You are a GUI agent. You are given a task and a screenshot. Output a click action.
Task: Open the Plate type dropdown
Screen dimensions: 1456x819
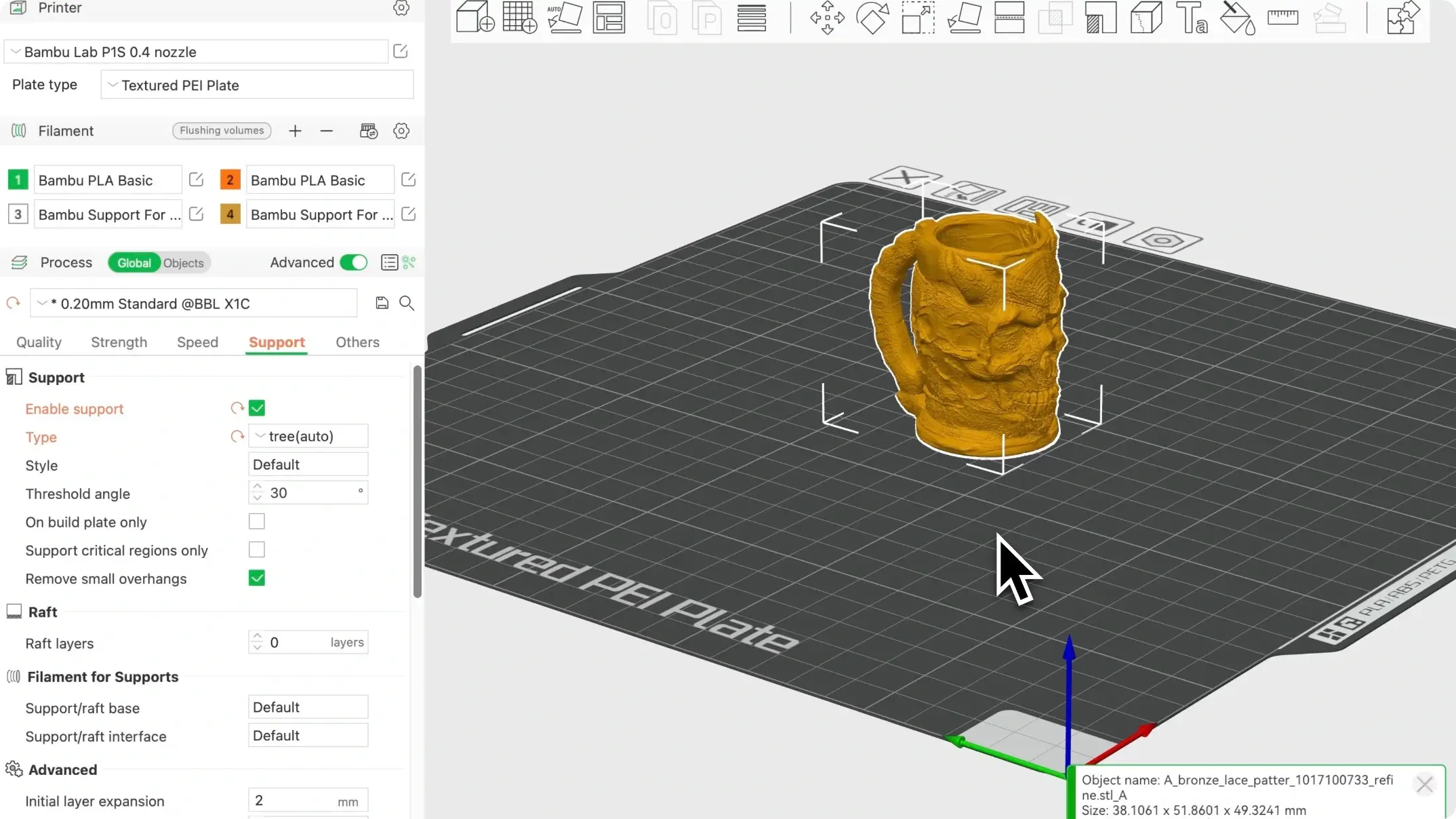(x=256, y=85)
